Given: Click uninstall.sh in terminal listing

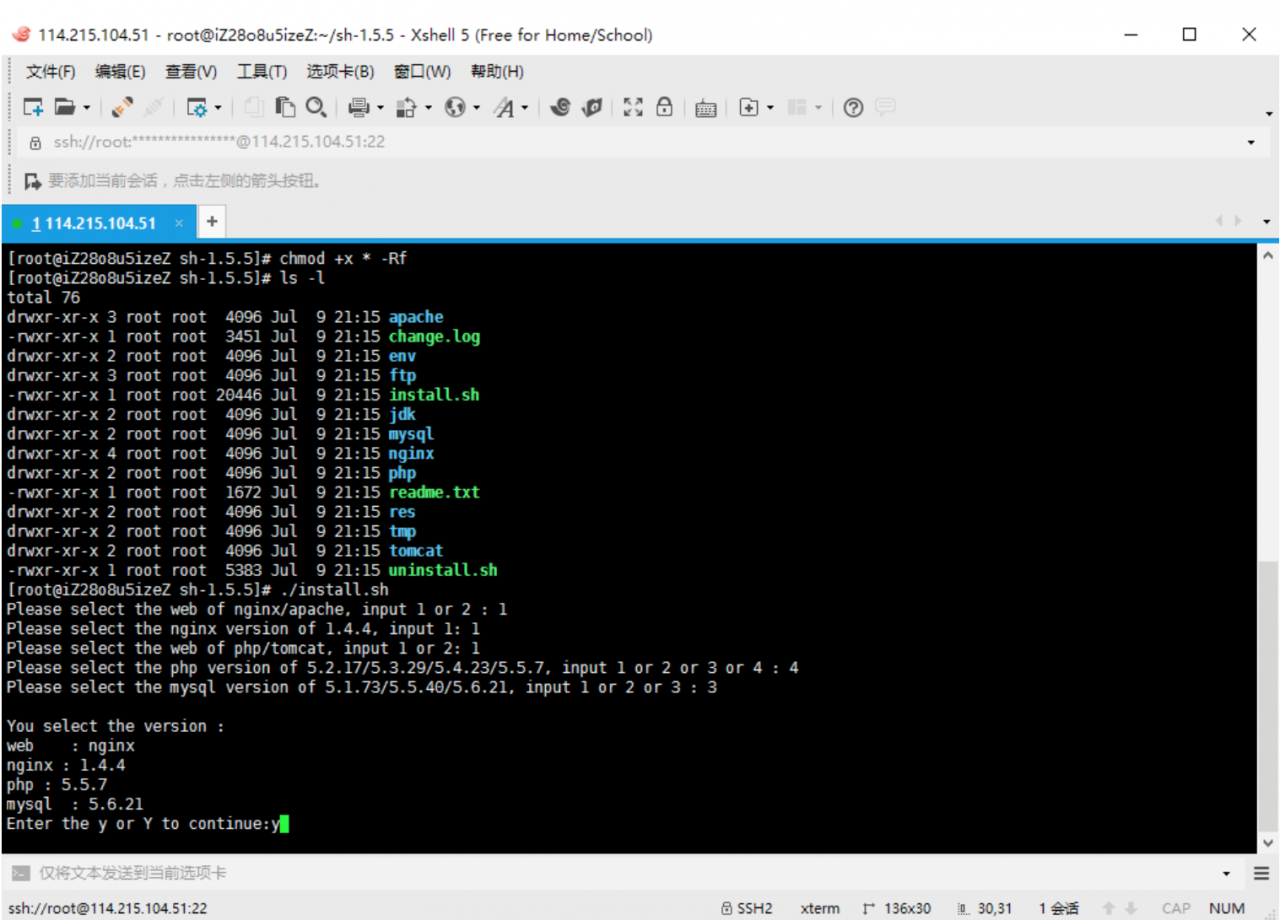Looking at the screenshot, I should coord(443,570).
